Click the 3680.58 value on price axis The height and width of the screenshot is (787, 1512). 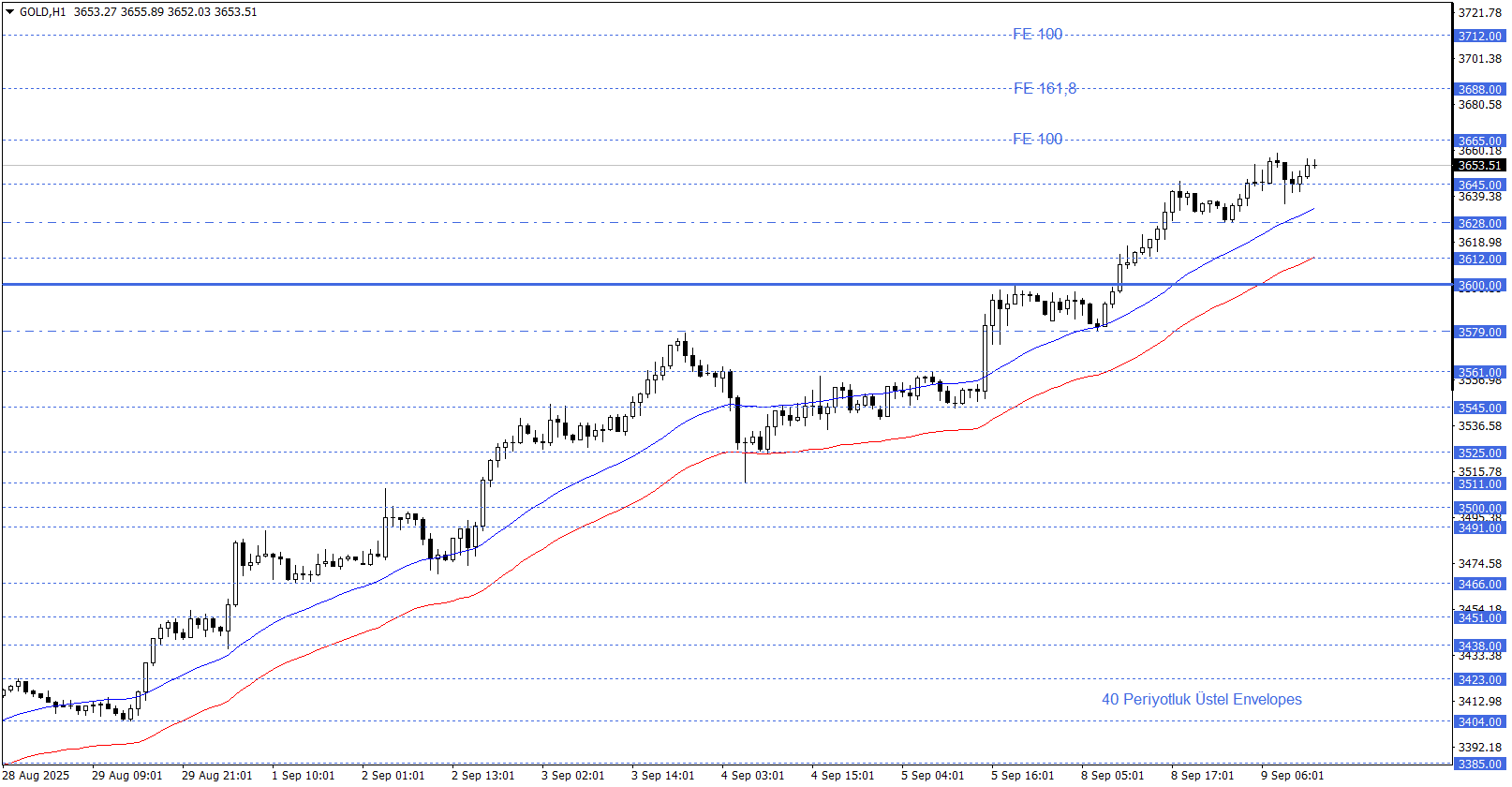pos(1480,104)
